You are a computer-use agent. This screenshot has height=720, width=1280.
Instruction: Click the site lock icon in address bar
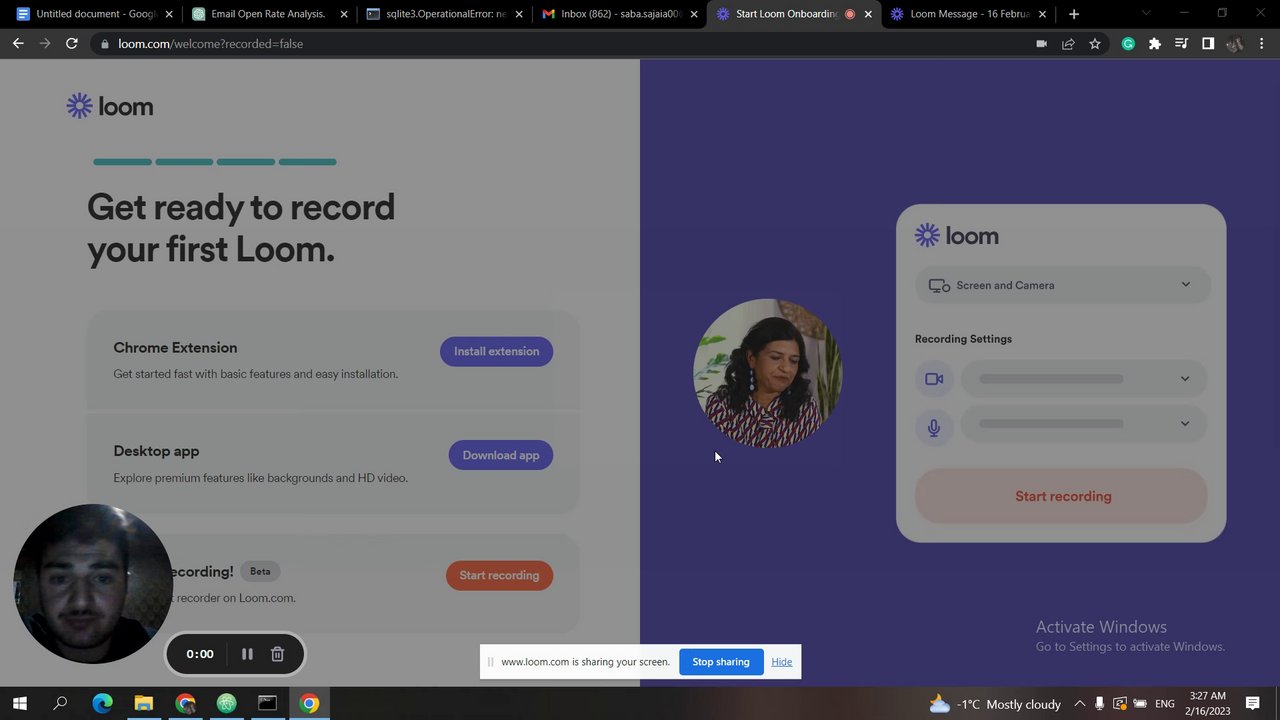click(x=104, y=44)
